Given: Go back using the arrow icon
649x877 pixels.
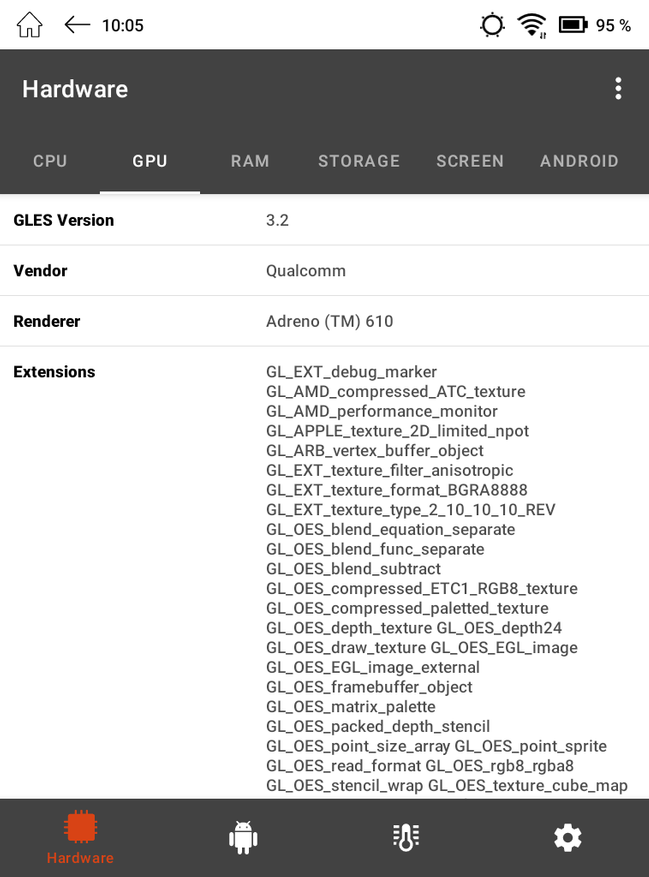Looking at the screenshot, I should pos(77,25).
